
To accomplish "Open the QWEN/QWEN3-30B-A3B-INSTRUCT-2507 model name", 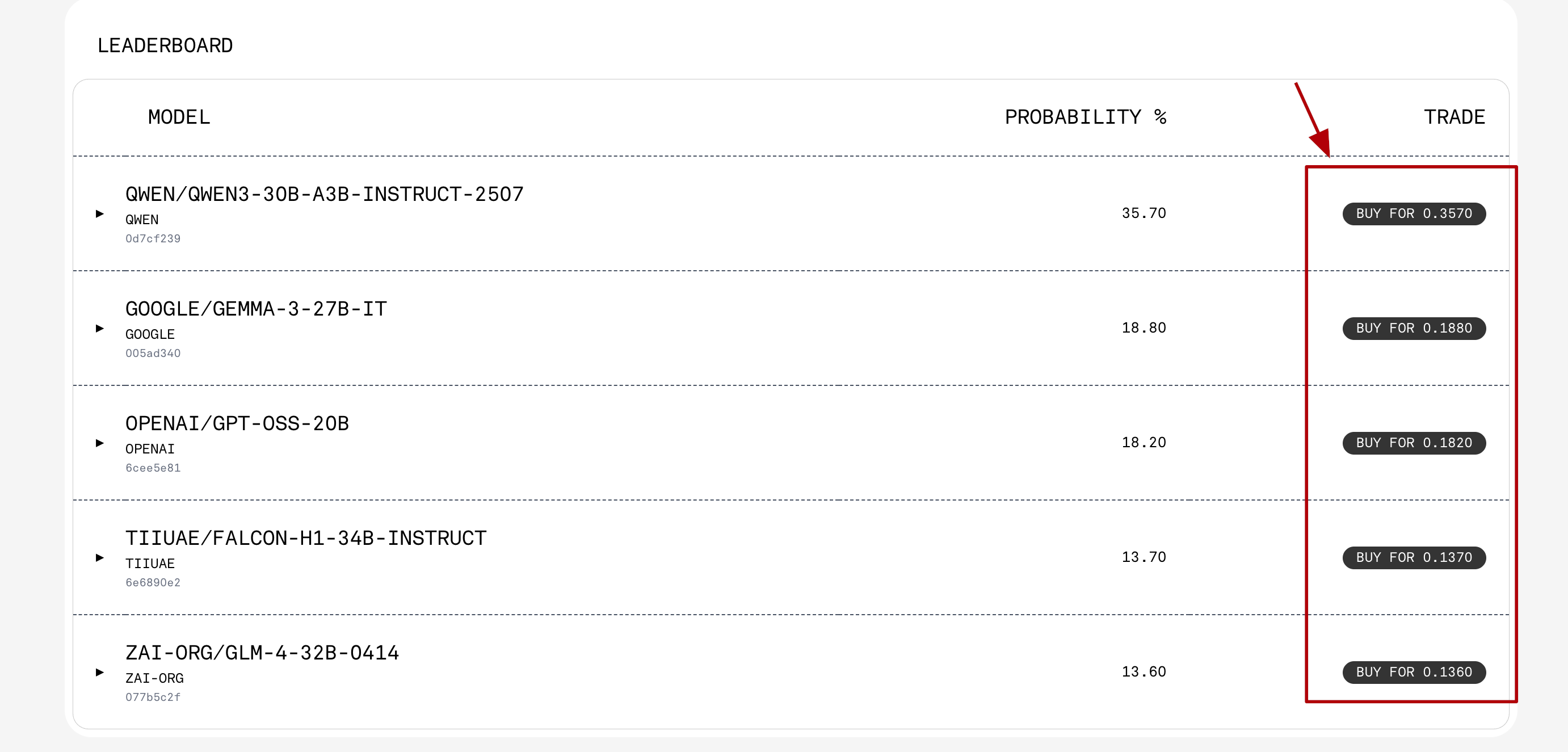I will pos(324,194).
